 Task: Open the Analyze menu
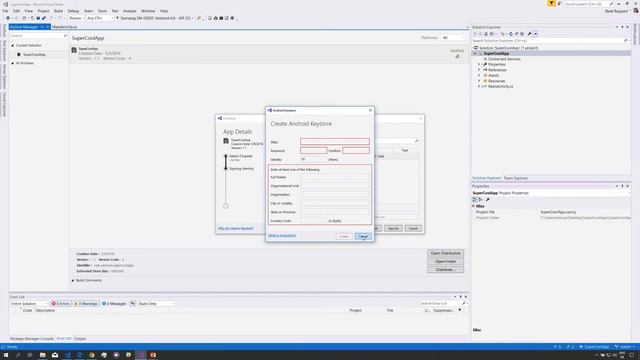129,11
